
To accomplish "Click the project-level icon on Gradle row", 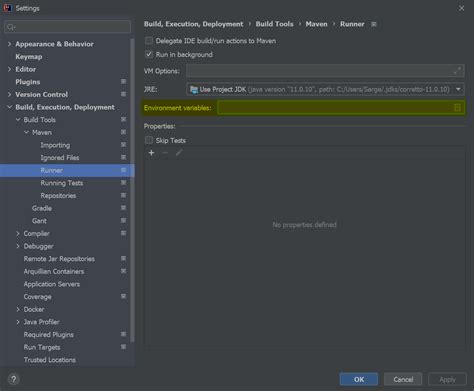I will (123, 208).
